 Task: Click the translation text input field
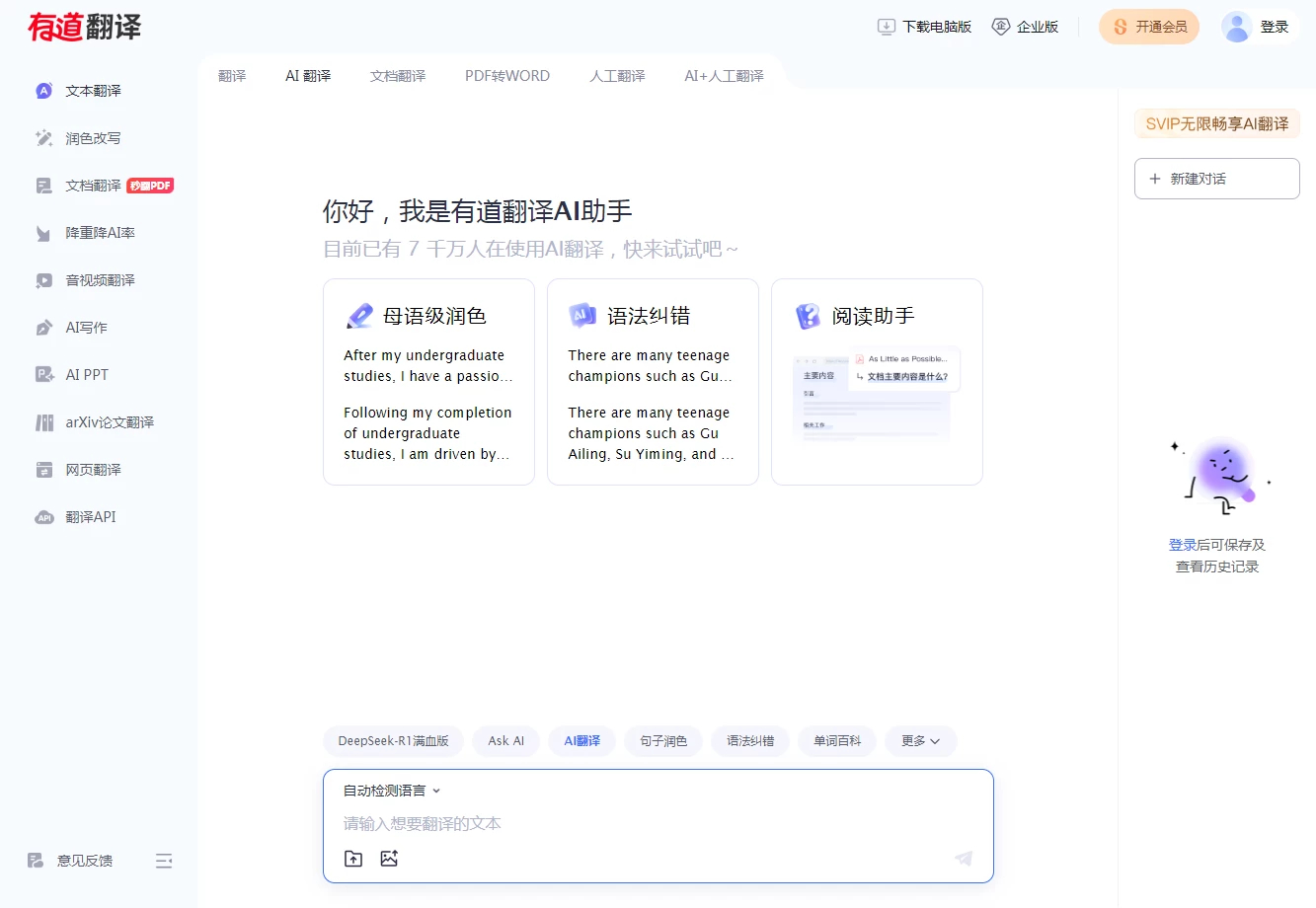(x=652, y=823)
